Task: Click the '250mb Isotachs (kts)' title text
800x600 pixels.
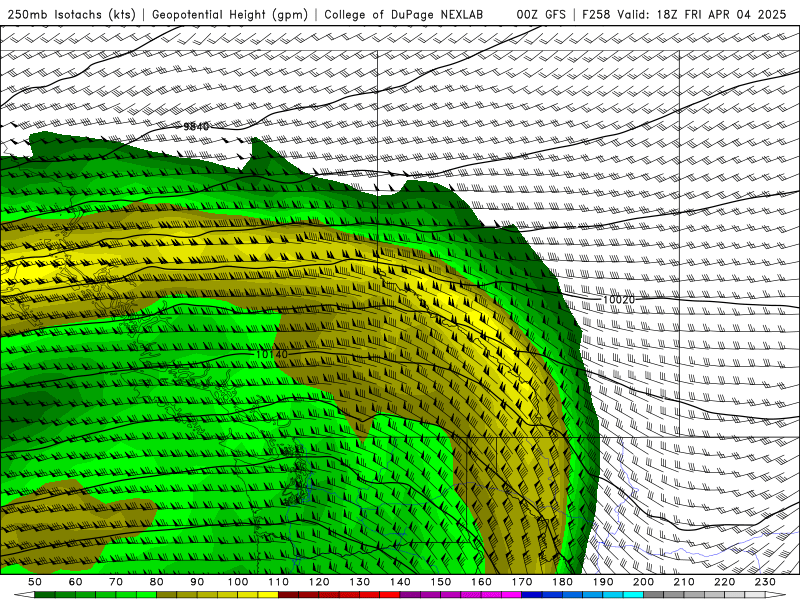Action: point(72,15)
